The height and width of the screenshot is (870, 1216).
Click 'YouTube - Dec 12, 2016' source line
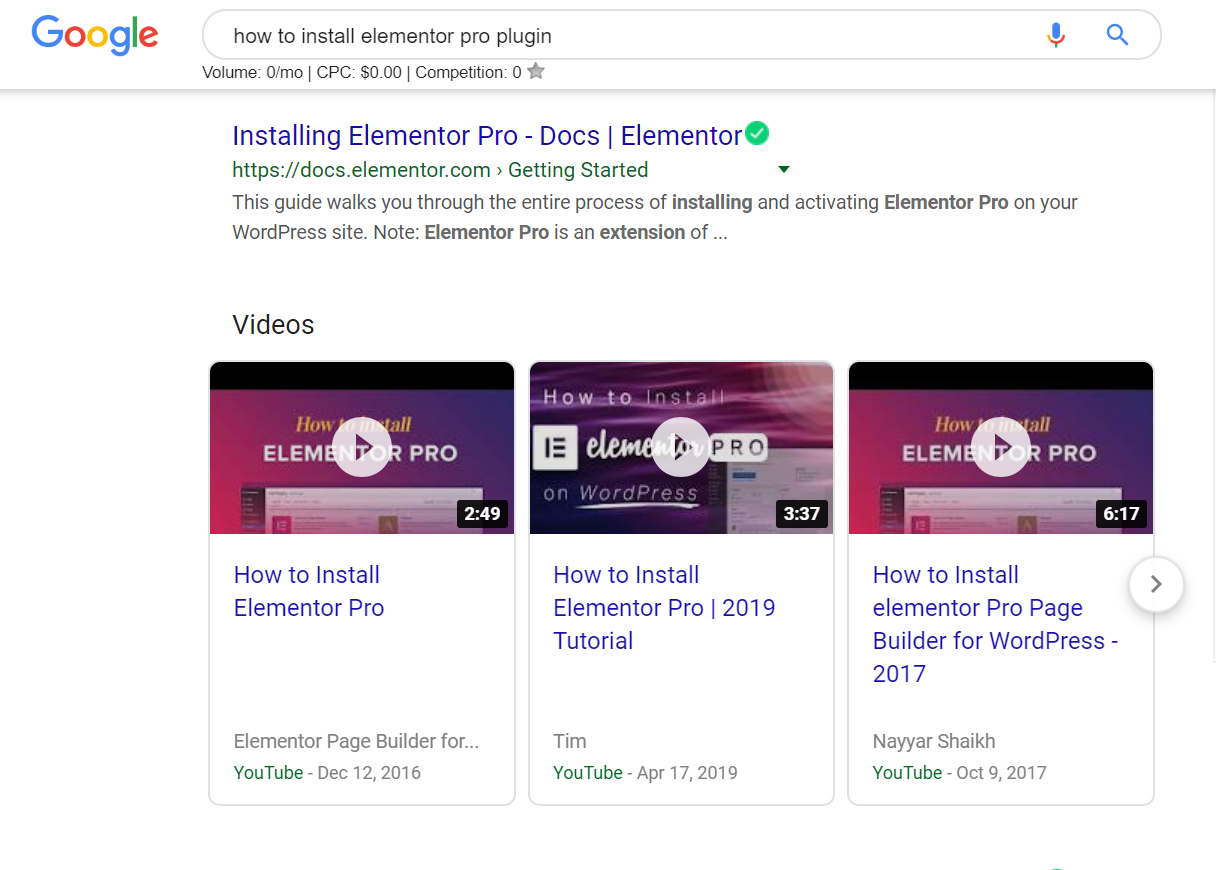327,773
